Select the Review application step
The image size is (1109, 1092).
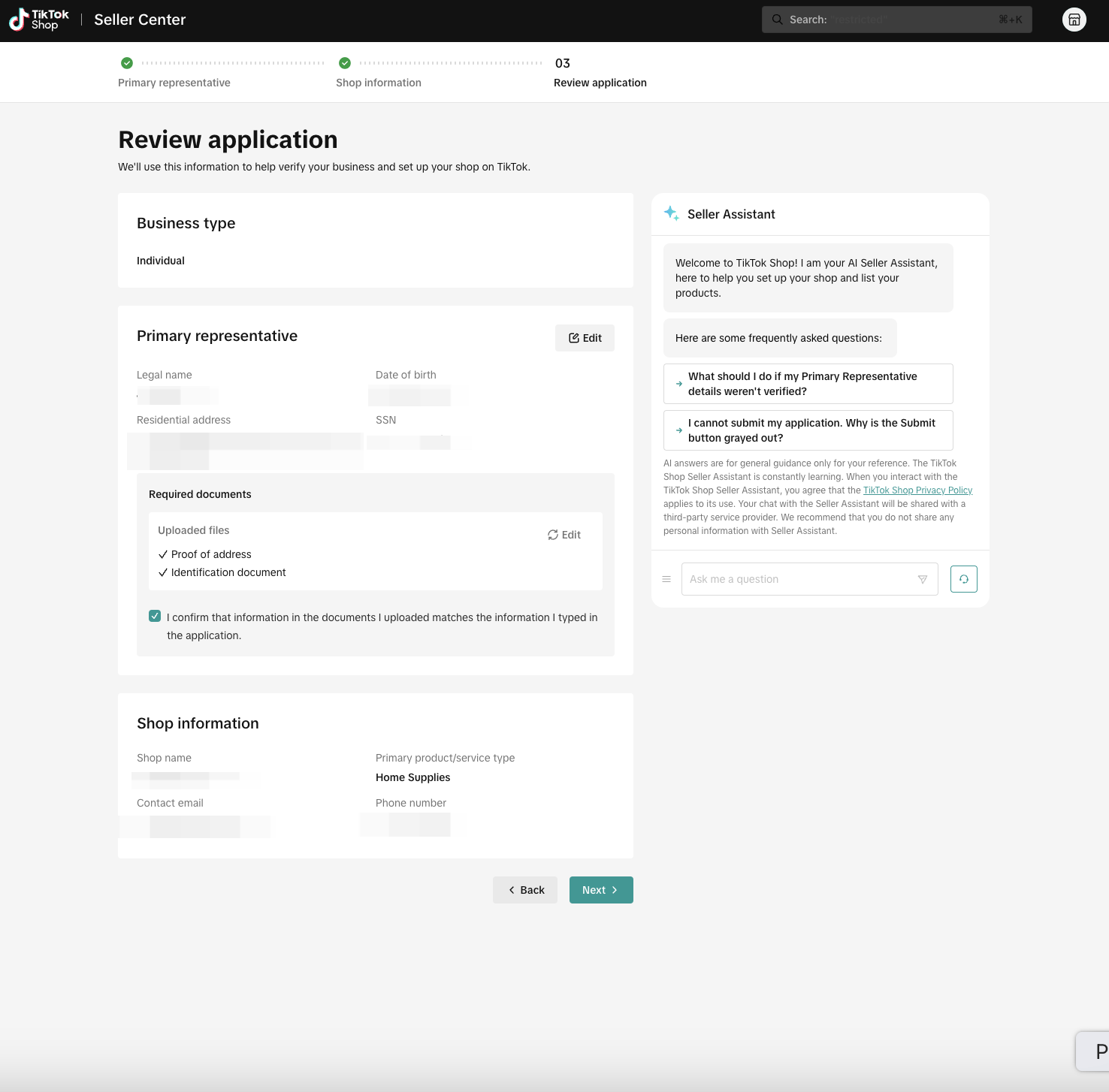pyautogui.click(x=600, y=83)
